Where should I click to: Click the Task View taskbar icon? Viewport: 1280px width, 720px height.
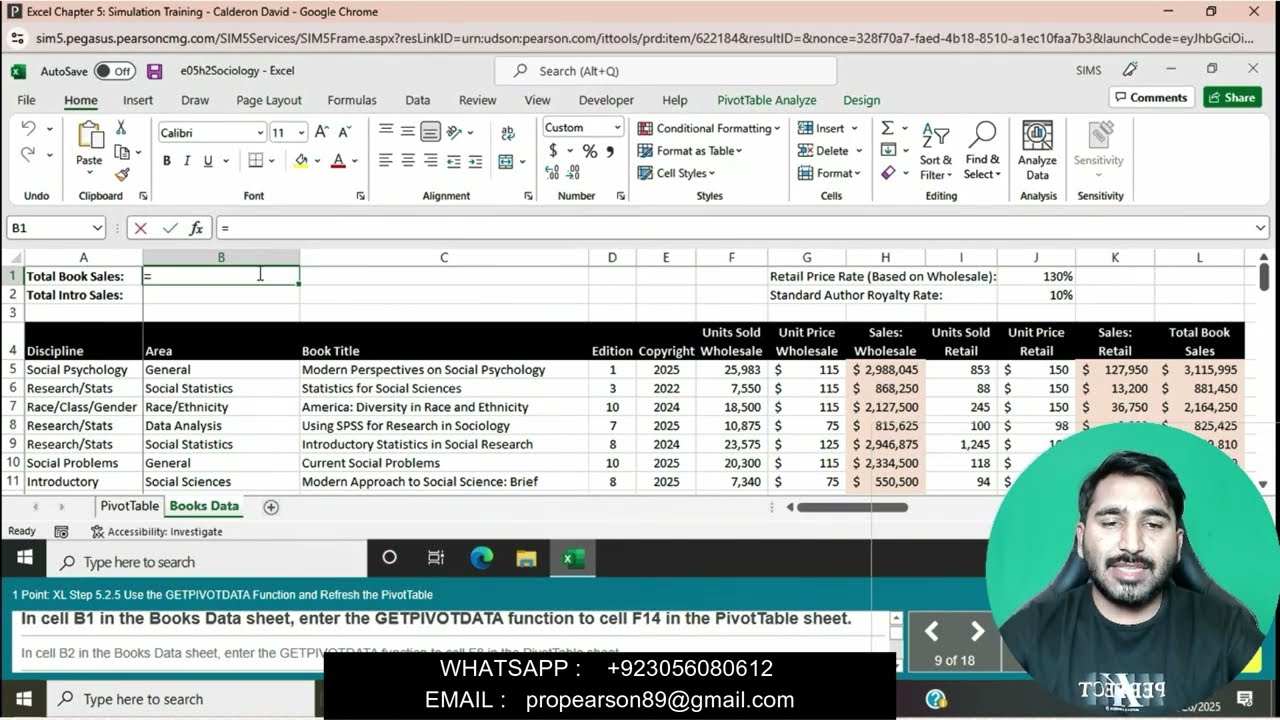435,558
